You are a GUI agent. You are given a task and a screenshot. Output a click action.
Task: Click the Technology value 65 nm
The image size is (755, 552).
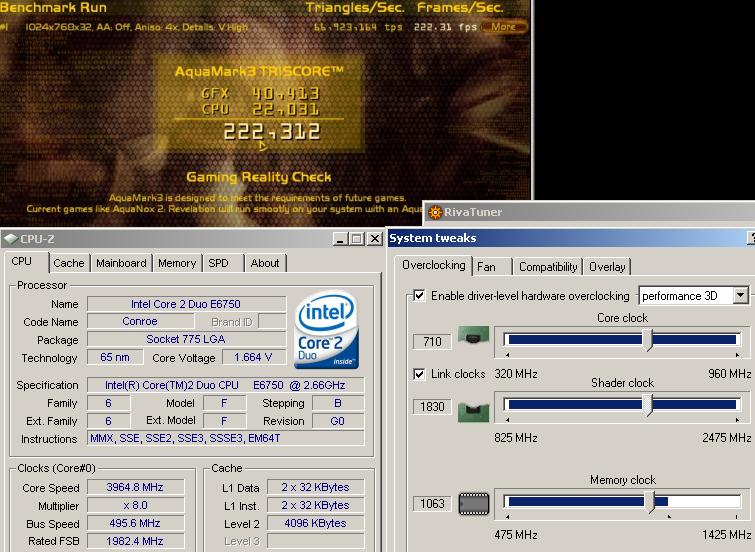pos(115,357)
